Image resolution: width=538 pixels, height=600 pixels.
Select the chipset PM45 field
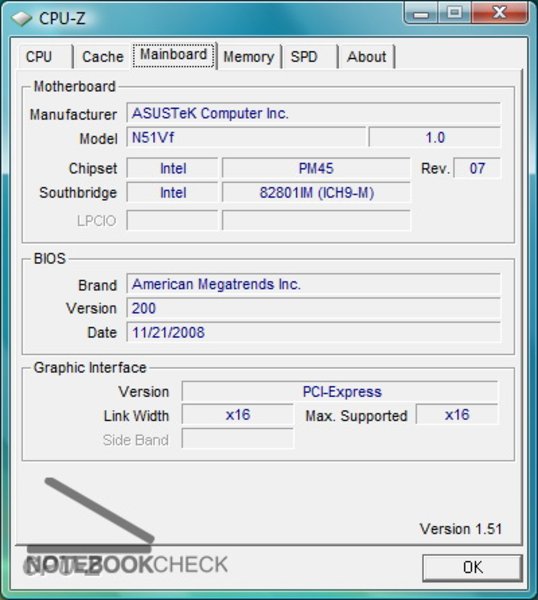316,168
